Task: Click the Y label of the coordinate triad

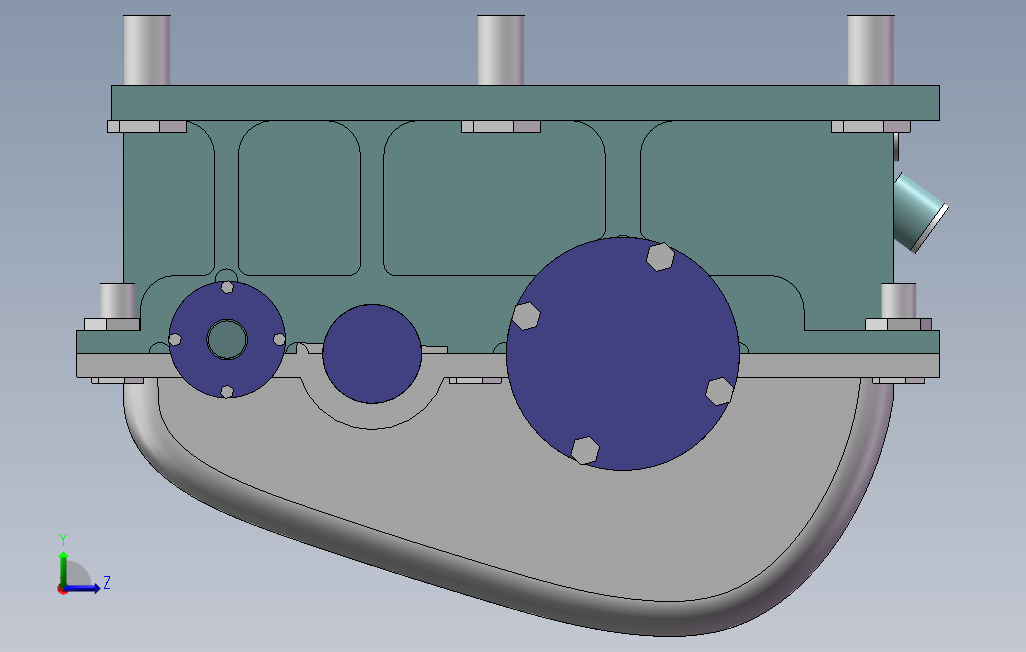Action: coord(63,540)
